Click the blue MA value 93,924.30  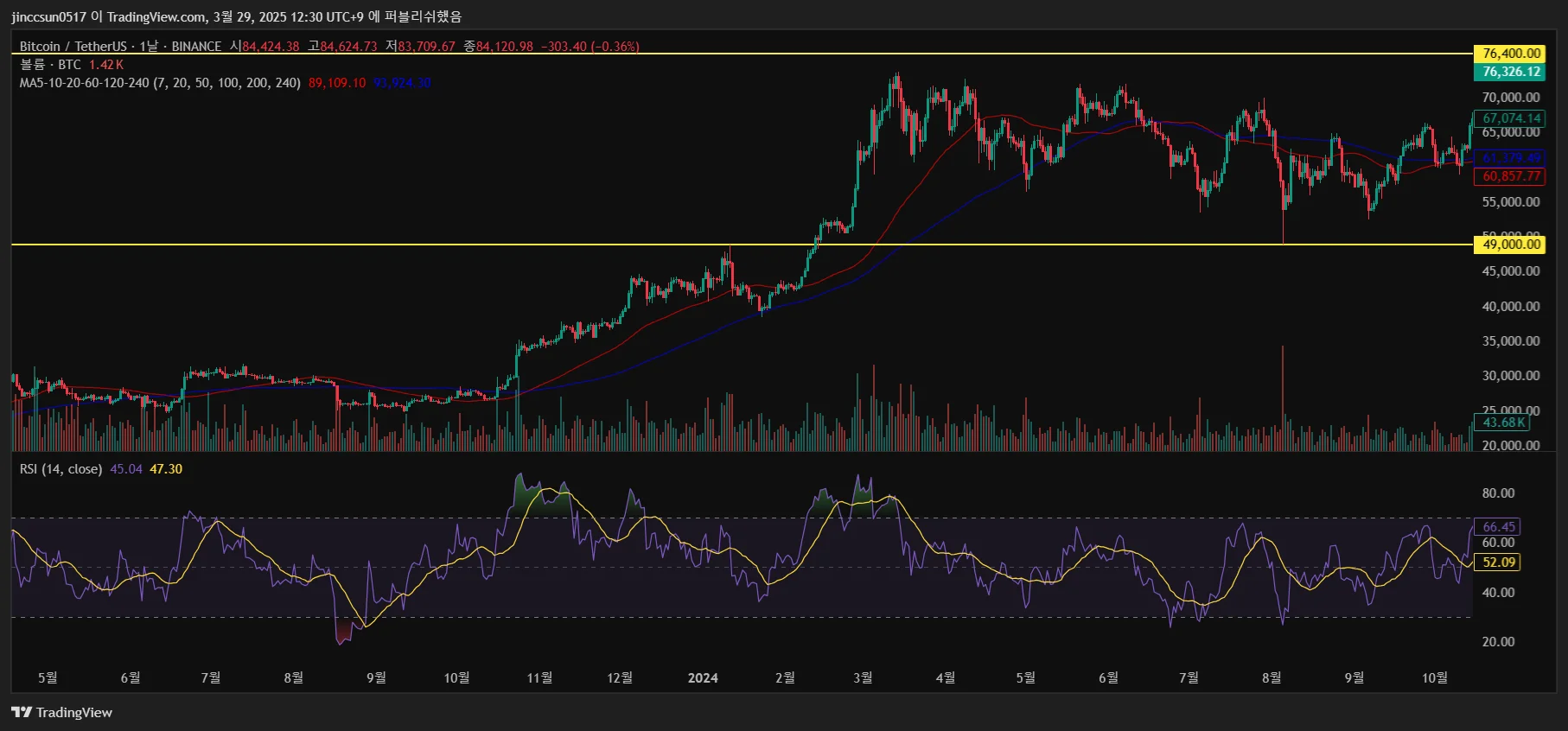(403, 83)
